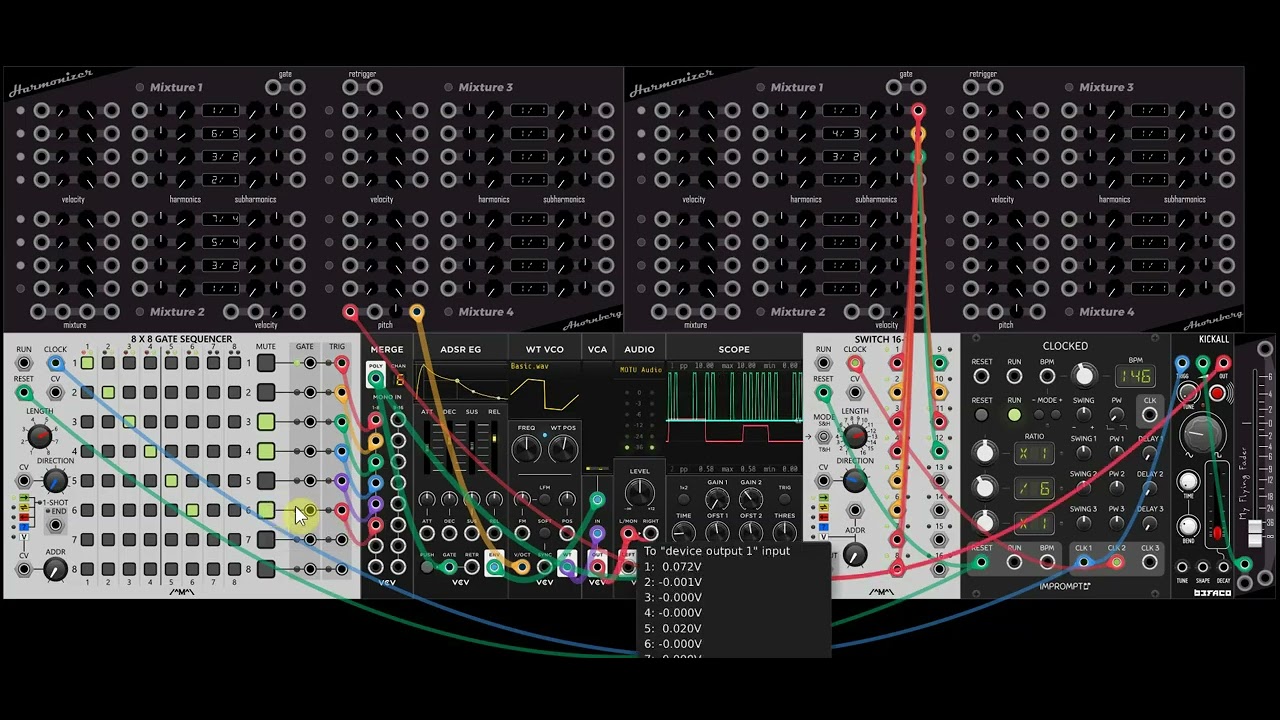Screen dimensions: 1280x720
Task: Adjust the FREQ knob on WT VCO
Action: click(x=527, y=450)
